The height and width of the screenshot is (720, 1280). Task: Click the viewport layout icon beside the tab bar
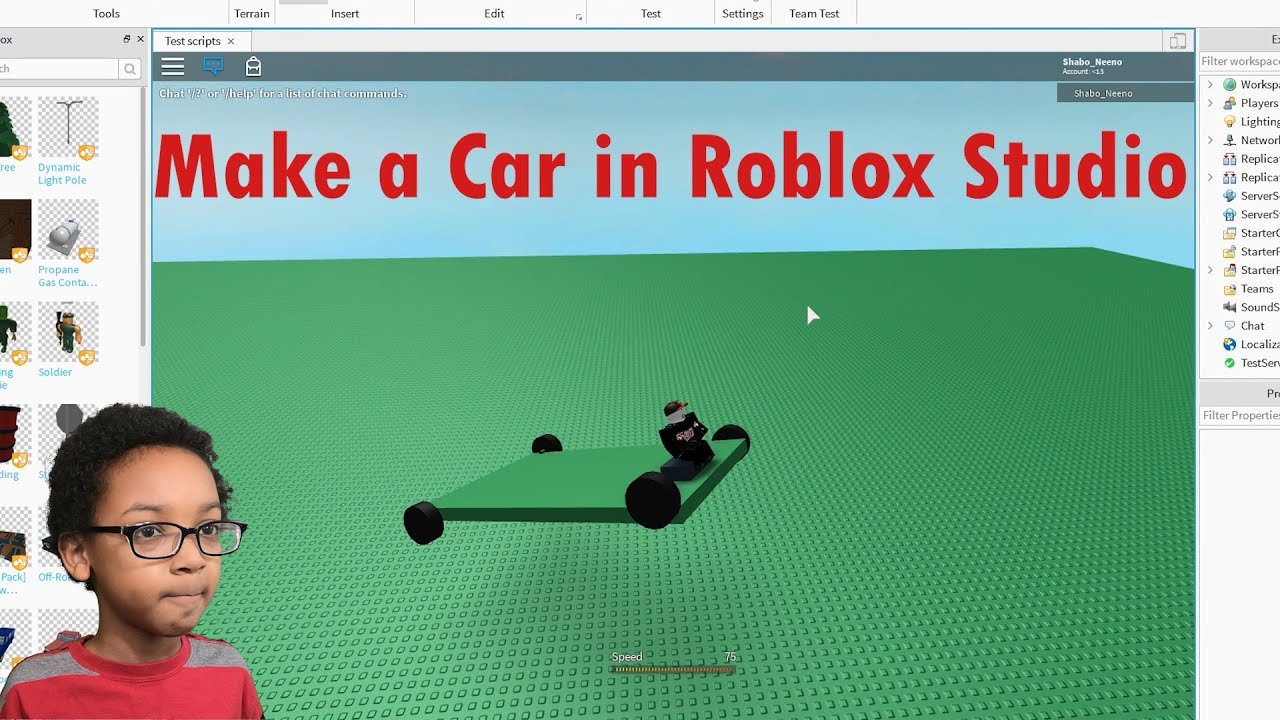pos(1178,41)
